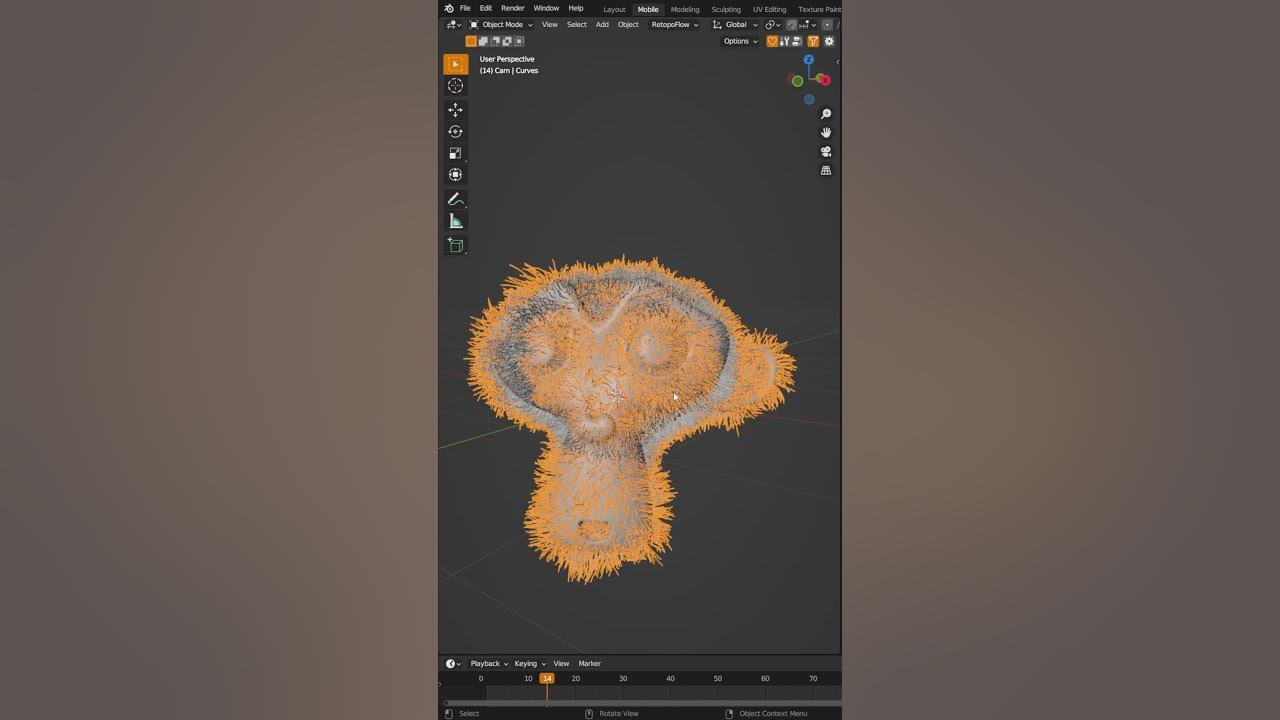Viewport: 1280px width, 720px height.
Task: Click the green Y axis gizmo handle
Action: [797, 81]
